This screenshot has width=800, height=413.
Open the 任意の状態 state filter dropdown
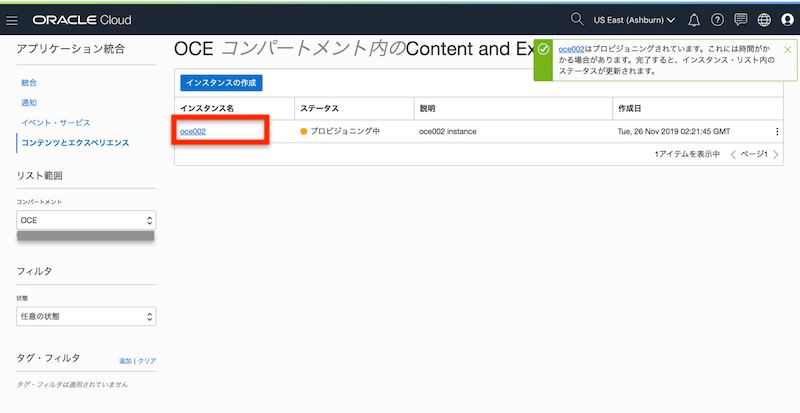tap(86, 317)
